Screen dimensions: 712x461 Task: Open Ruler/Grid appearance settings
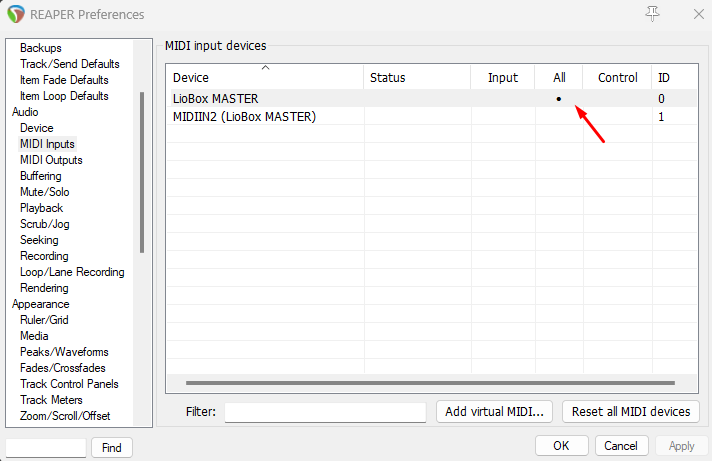[44, 320]
